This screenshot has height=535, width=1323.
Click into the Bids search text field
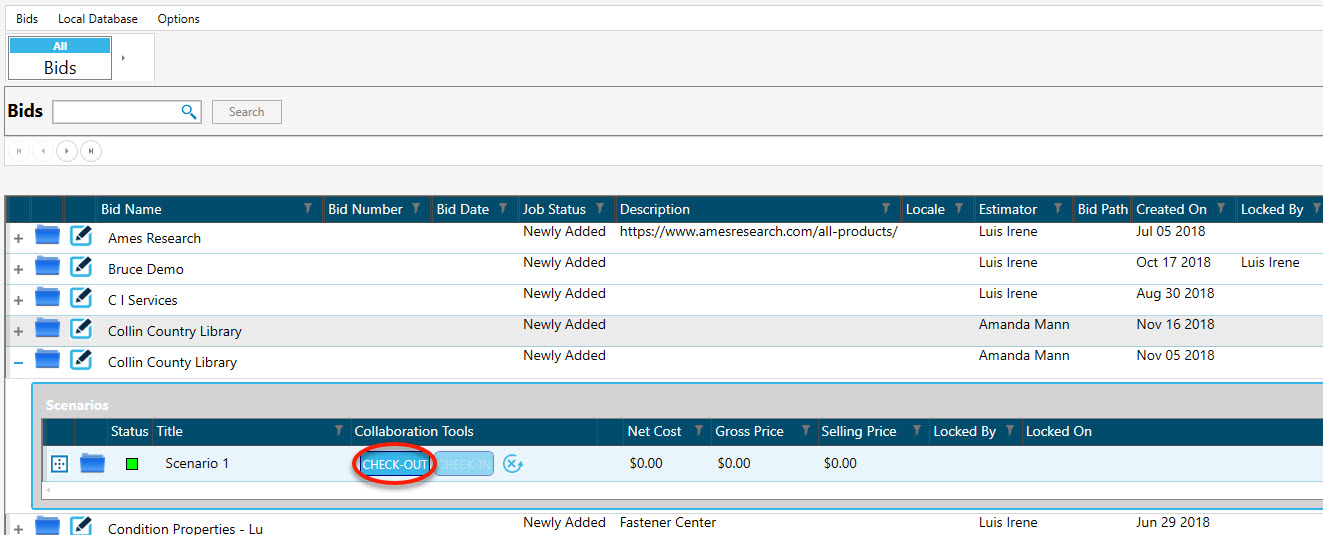pos(115,112)
